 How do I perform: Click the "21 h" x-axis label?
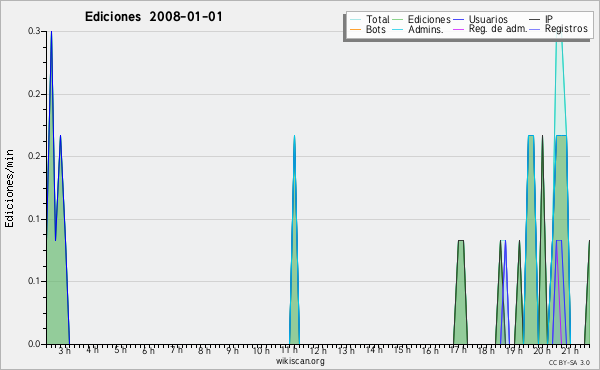pos(570,350)
